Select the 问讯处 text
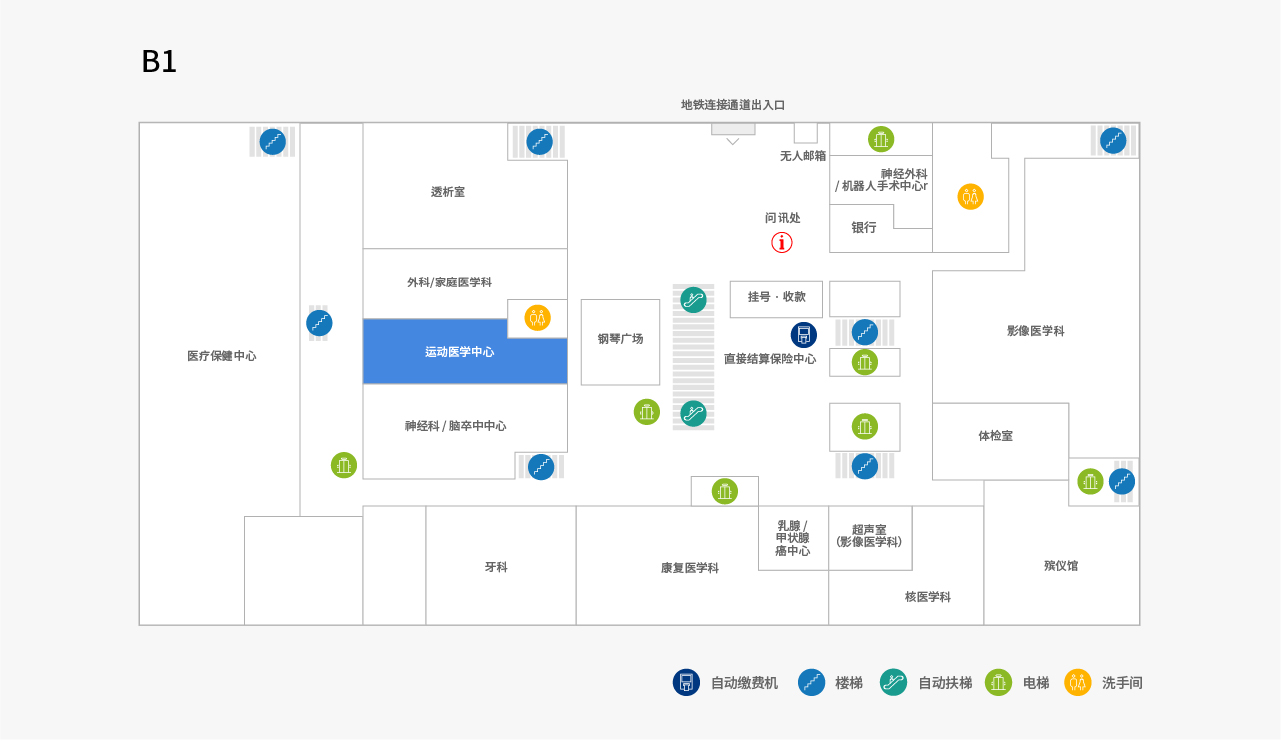 pos(783,218)
